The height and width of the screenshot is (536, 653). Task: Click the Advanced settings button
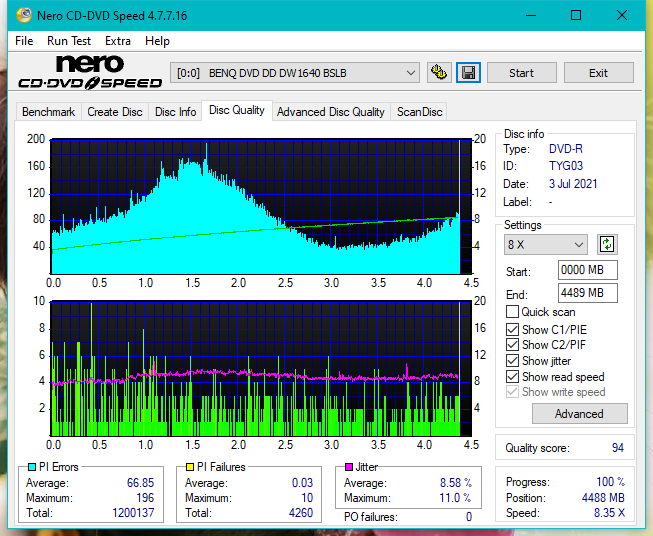(x=579, y=414)
